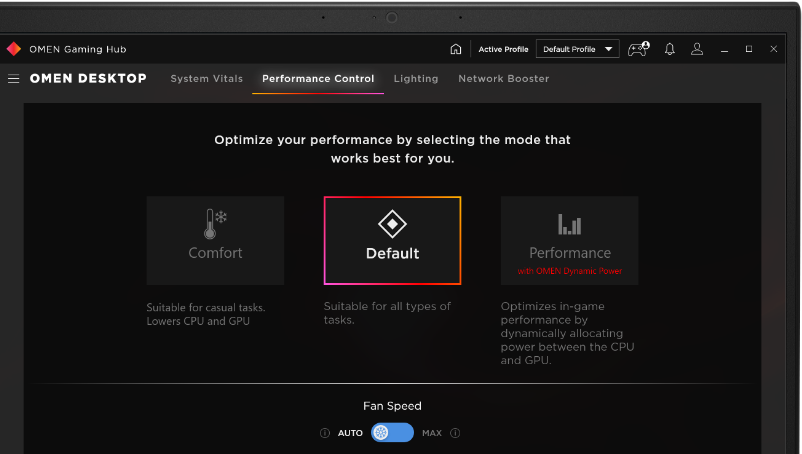Click the Comfort thermometer icon
The height and width of the screenshot is (454, 802).
[214, 224]
